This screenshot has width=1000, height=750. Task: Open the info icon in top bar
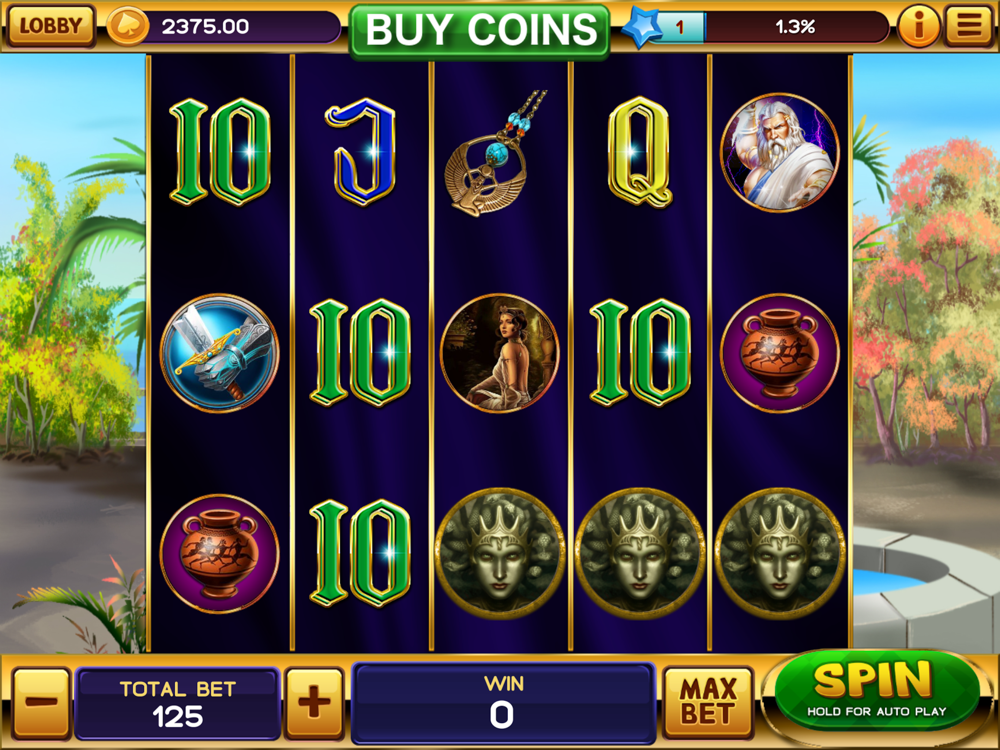click(918, 26)
